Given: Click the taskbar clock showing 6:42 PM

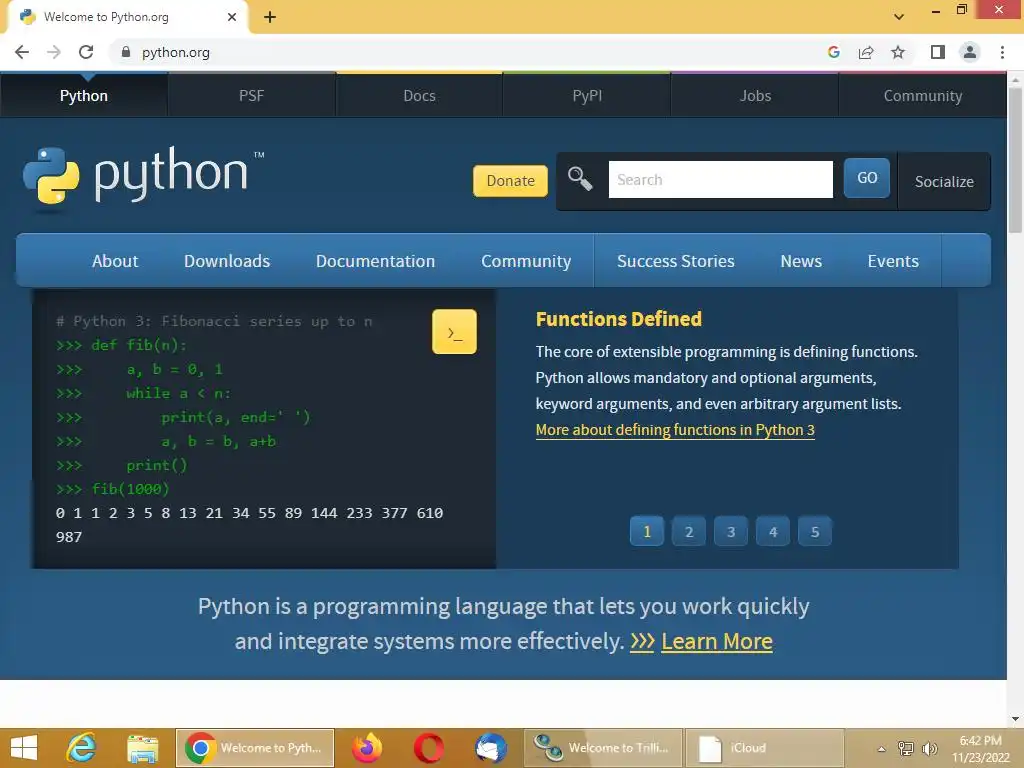Looking at the screenshot, I should 980,748.
